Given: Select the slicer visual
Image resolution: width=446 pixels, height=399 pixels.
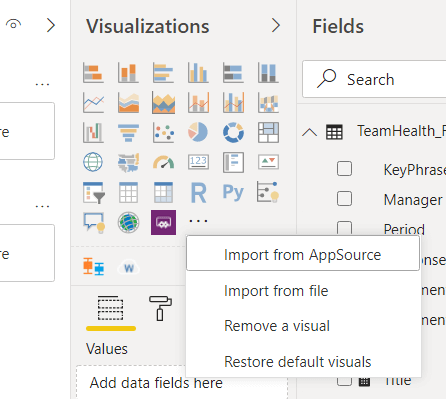Looking at the screenshot, I should point(93,192).
